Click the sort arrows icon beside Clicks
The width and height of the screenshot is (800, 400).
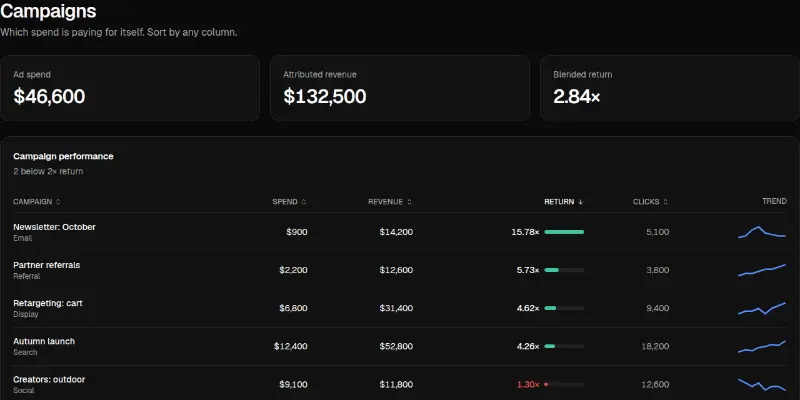(x=665, y=202)
